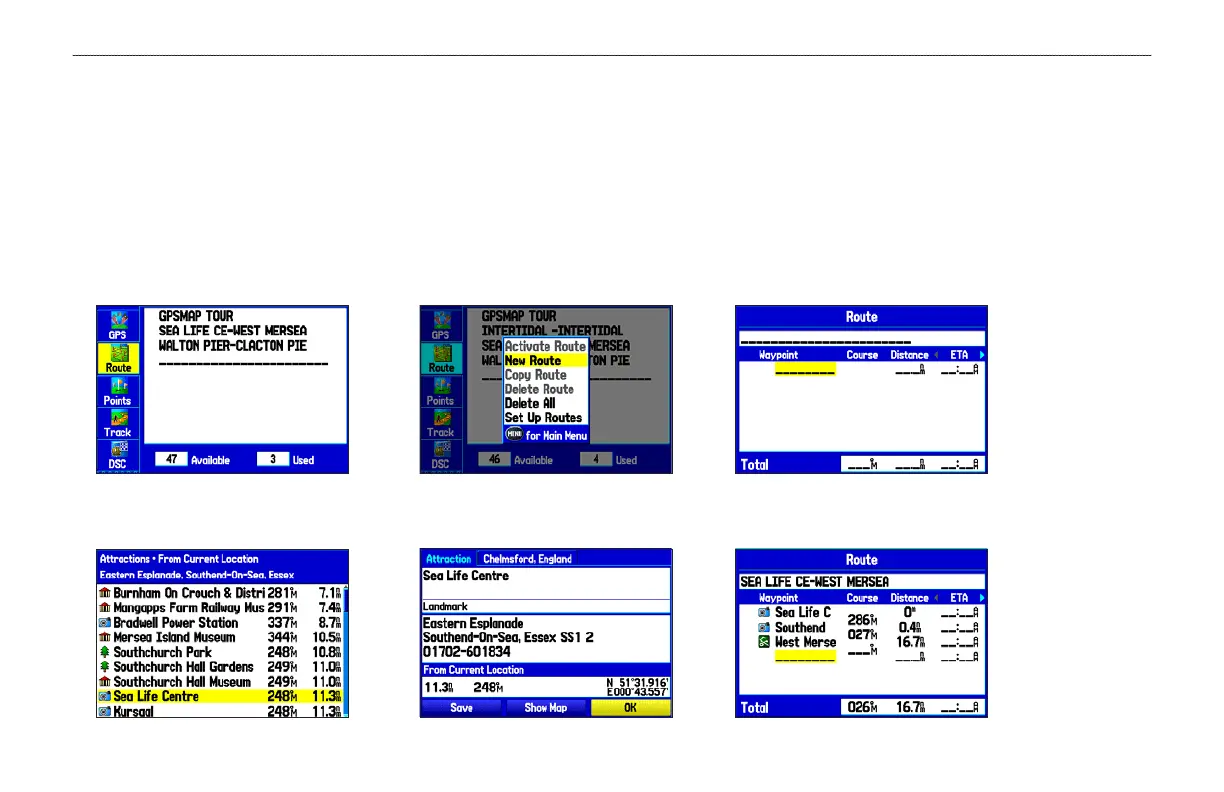This screenshot has width=1224, height=792.
Task: Click camera icon beside Sea Life C waypoint
Action: point(764,612)
